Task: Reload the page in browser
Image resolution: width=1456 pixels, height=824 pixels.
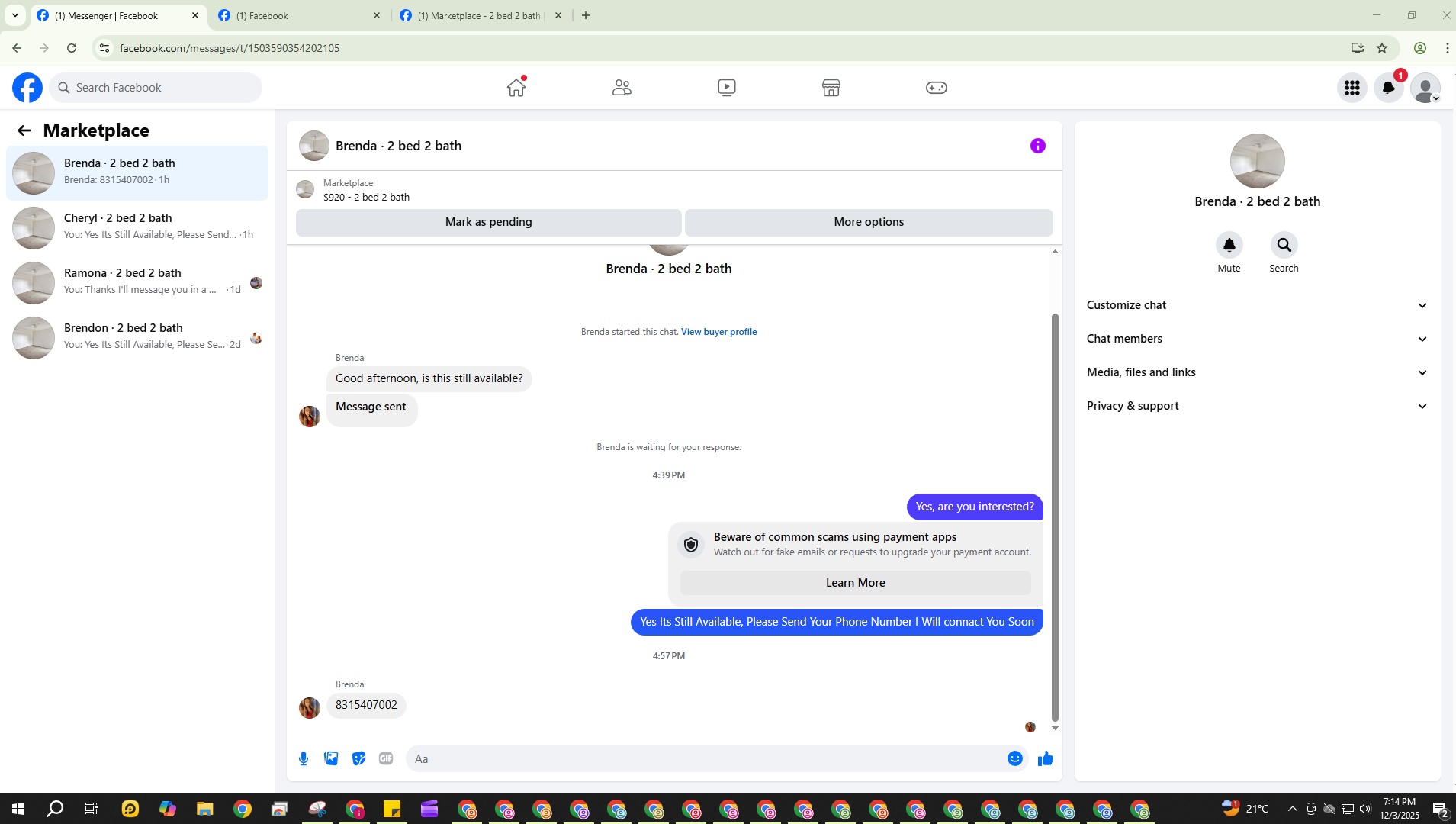Action: point(72,48)
